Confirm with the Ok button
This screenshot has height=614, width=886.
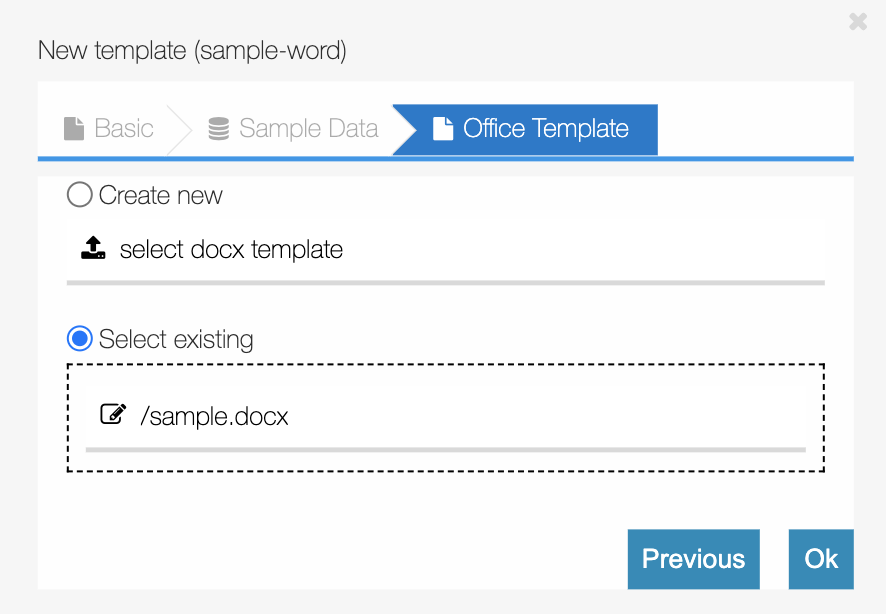821,559
